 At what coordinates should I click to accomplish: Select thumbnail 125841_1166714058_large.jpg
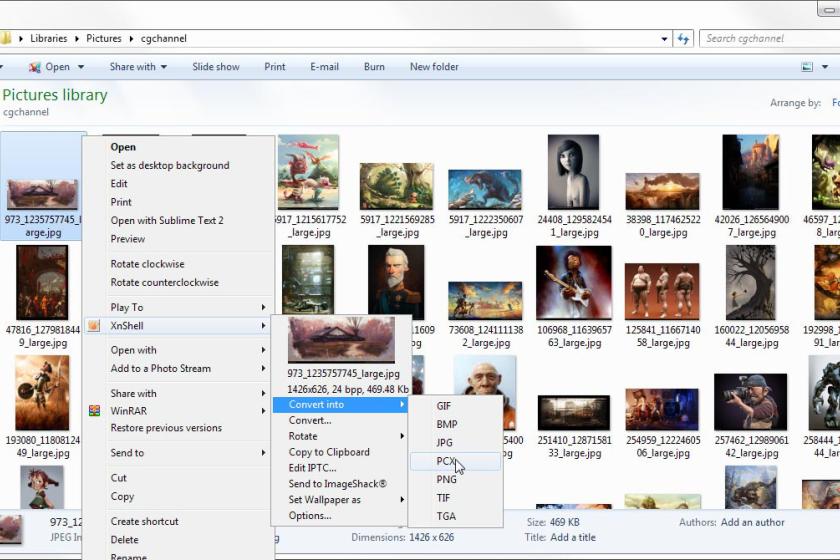pos(662,292)
